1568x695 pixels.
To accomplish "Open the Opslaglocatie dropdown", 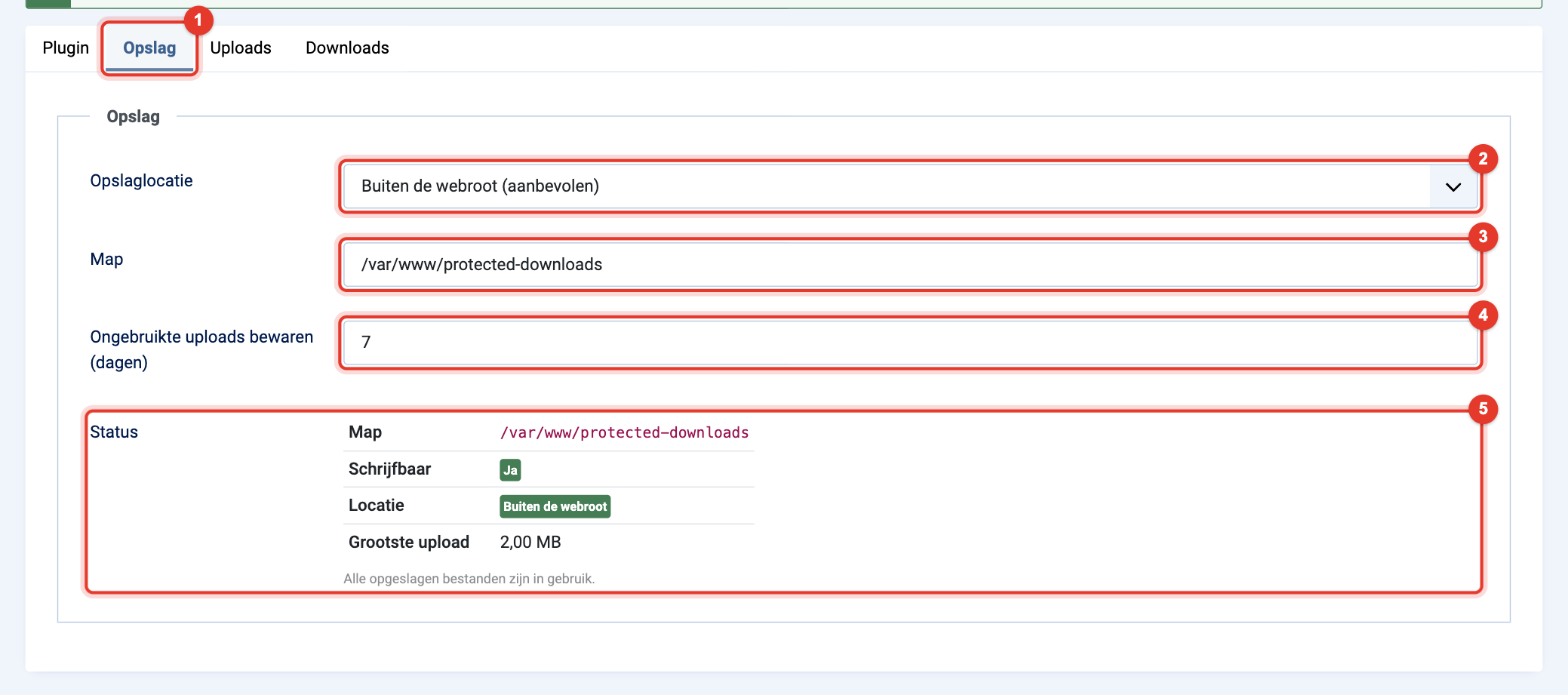I will 910,186.
